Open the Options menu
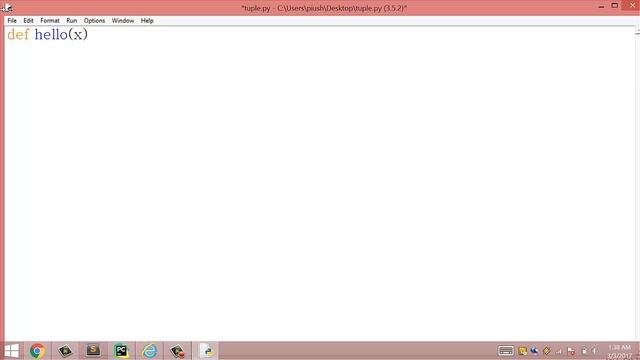The image size is (640, 360). [94, 20]
